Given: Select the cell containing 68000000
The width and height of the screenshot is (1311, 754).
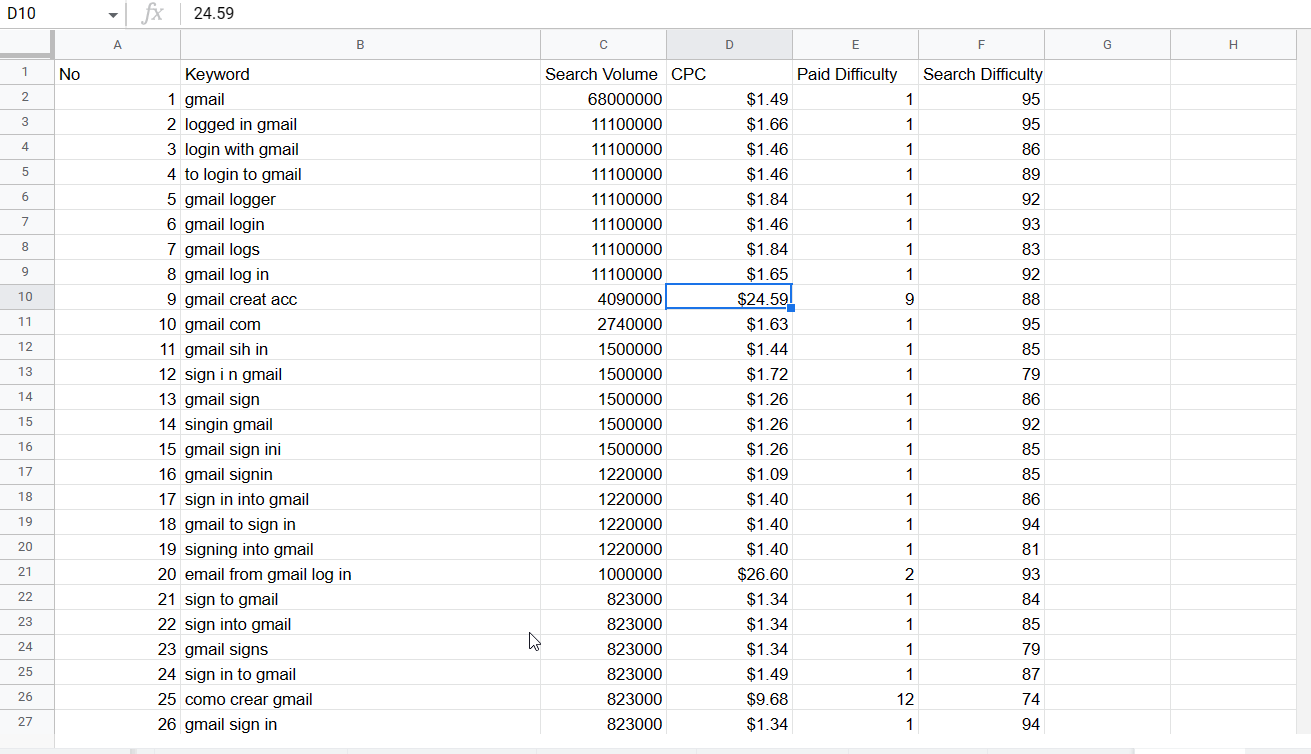Looking at the screenshot, I should point(603,99).
